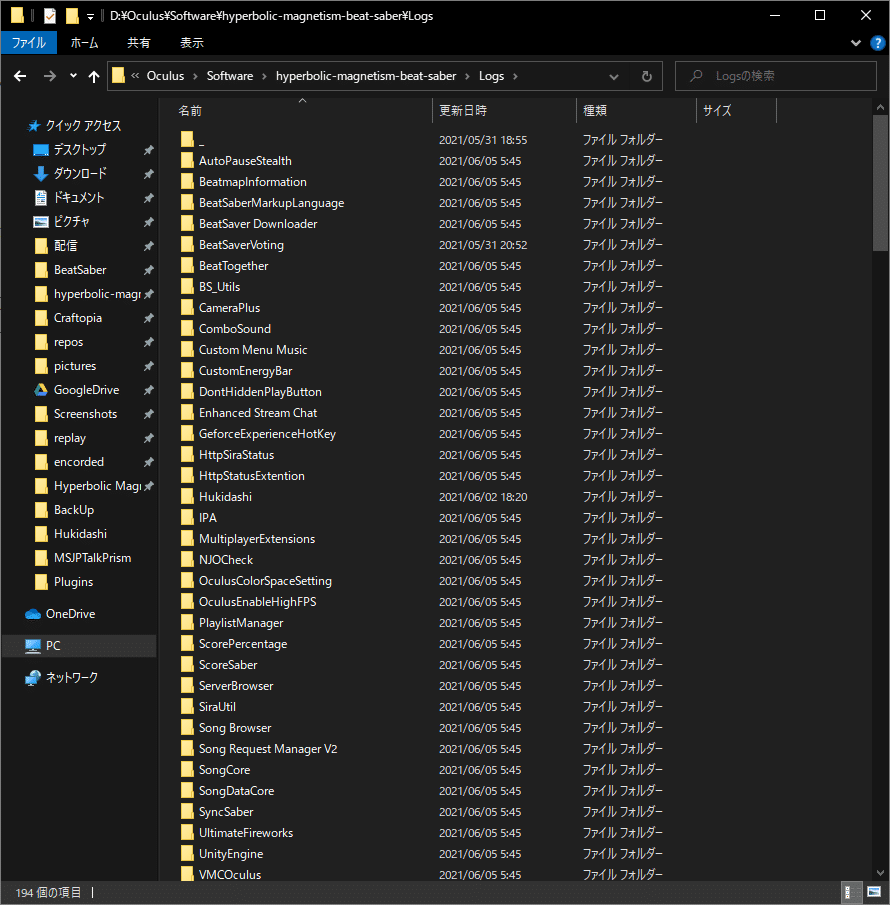Viewport: 890px width, 905px height.
Task: Expand address bar history dropdown
Action: (x=614, y=76)
